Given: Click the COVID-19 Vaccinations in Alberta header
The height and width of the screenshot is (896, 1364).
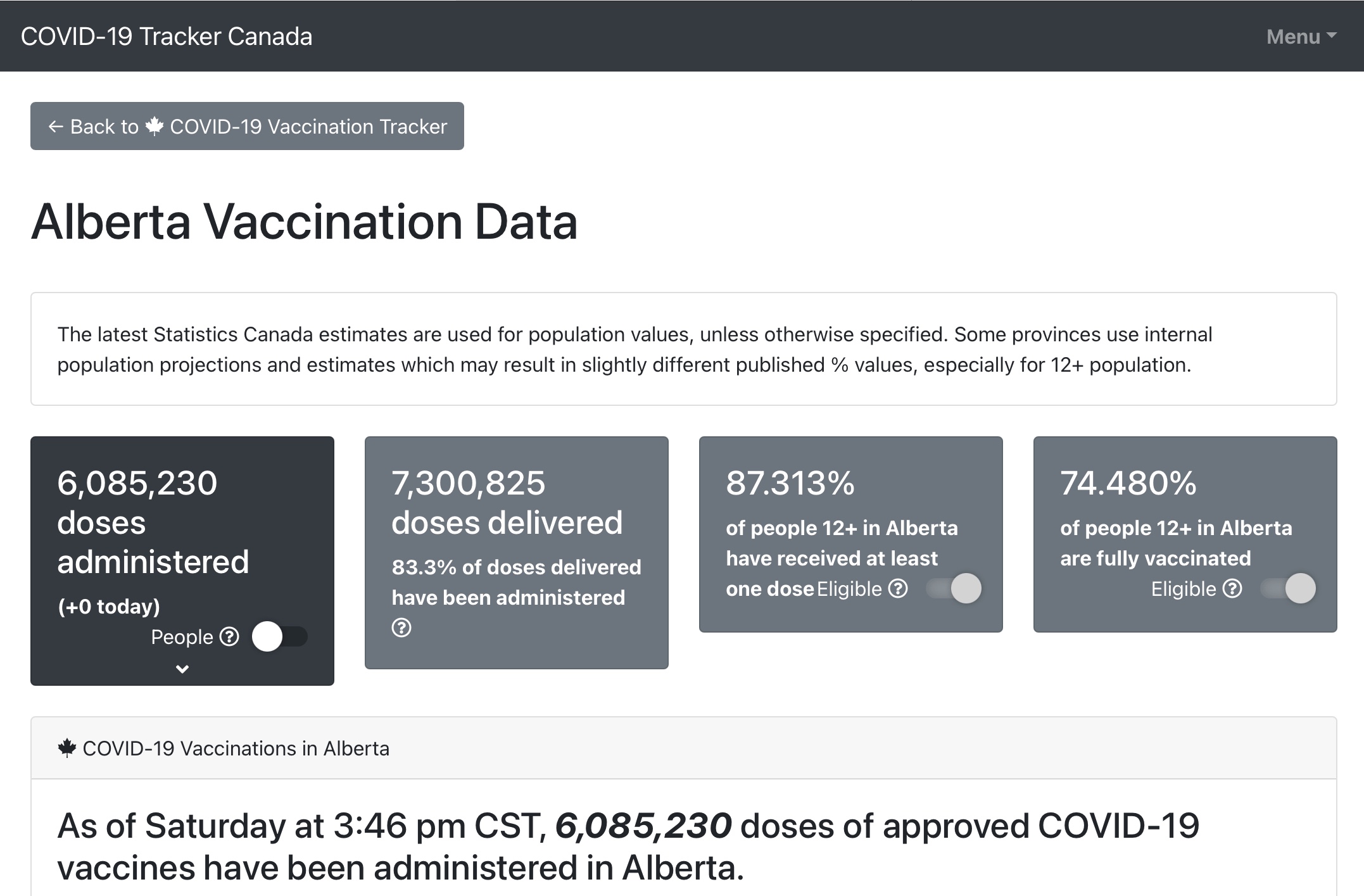Looking at the screenshot, I should tap(236, 748).
